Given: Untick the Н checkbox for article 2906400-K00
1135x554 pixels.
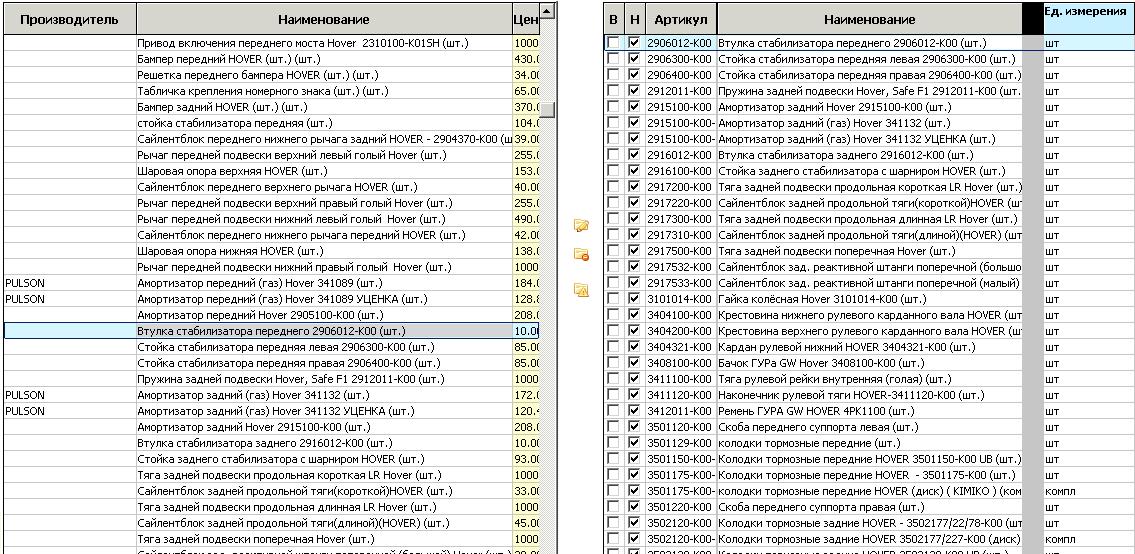Looking at the screenshot, I should click(634, 75).
